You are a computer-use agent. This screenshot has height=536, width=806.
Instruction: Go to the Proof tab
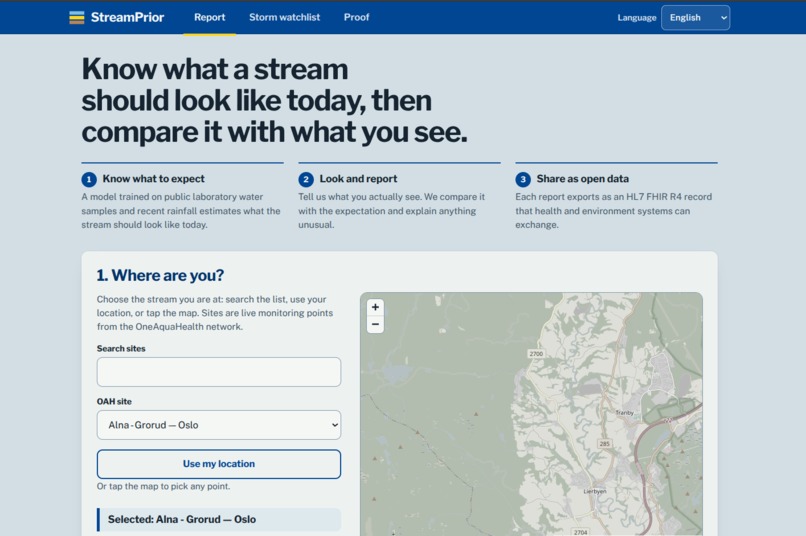[x=356, y=17]
